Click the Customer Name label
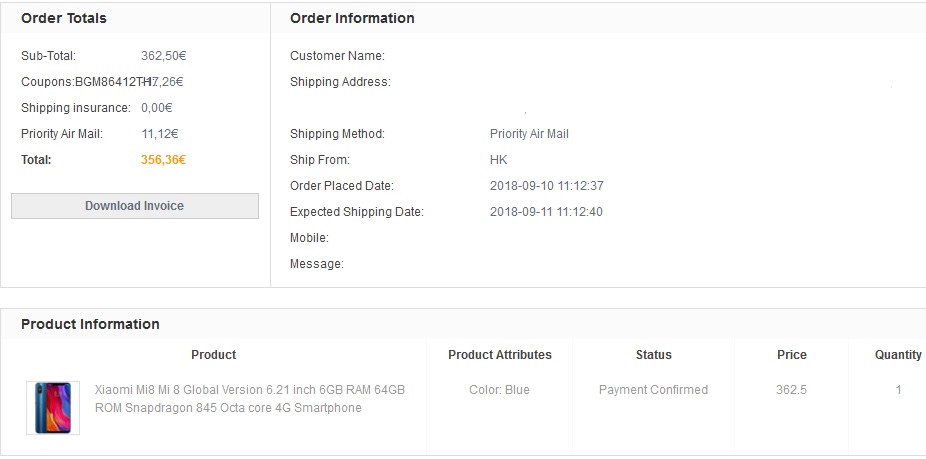926x459 pixels. tap(337, 56)
